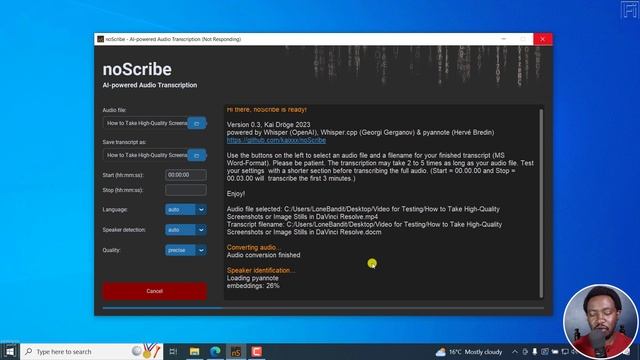This screenshot has width=640, height=360.
Task: Select the noScribe taskbar icon
Action: pos(236,351)
